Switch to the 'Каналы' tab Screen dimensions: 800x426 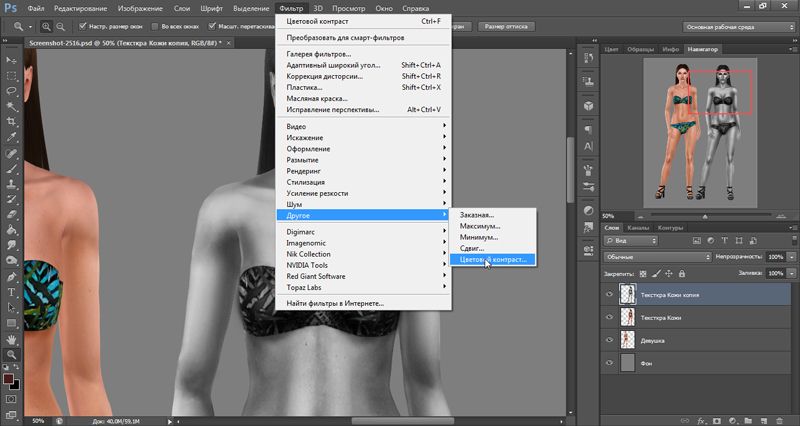pos(638,228)
